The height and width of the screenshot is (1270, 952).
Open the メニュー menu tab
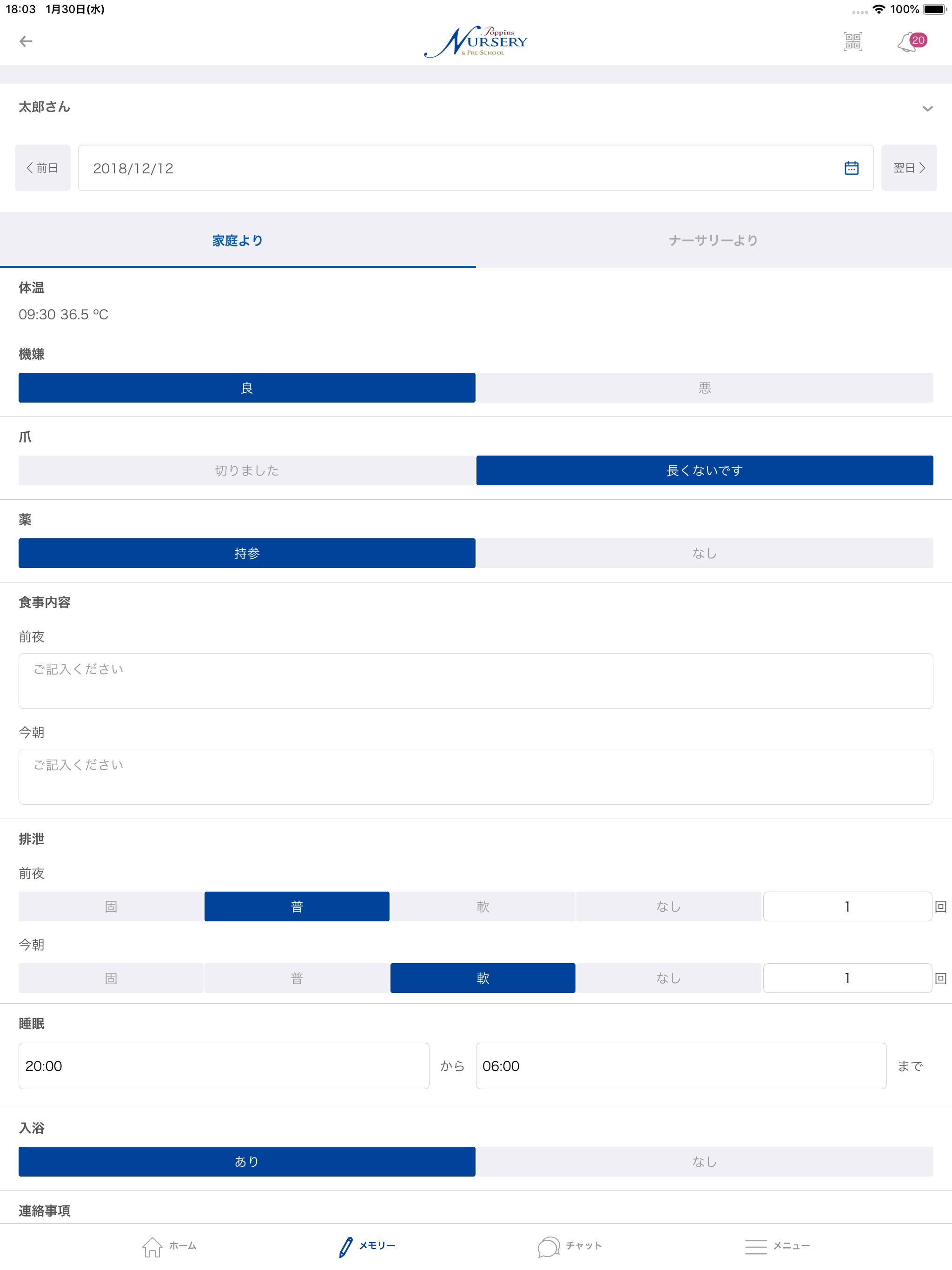click(x=777, y=1246)
